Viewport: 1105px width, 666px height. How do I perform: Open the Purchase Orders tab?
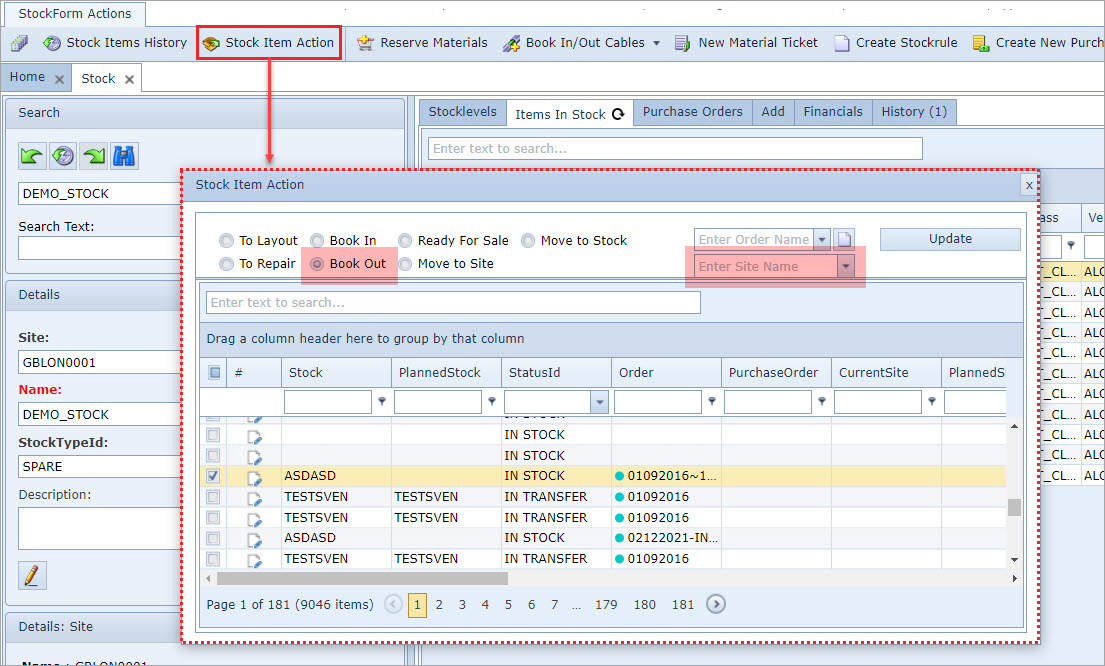point(692,112)
